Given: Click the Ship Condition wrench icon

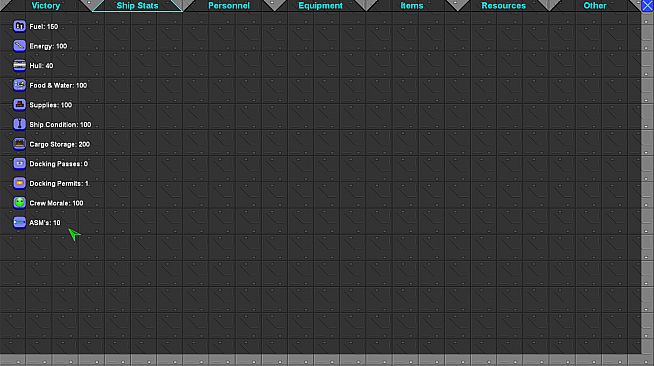Looking at the screenshot, I should [19, 124].
